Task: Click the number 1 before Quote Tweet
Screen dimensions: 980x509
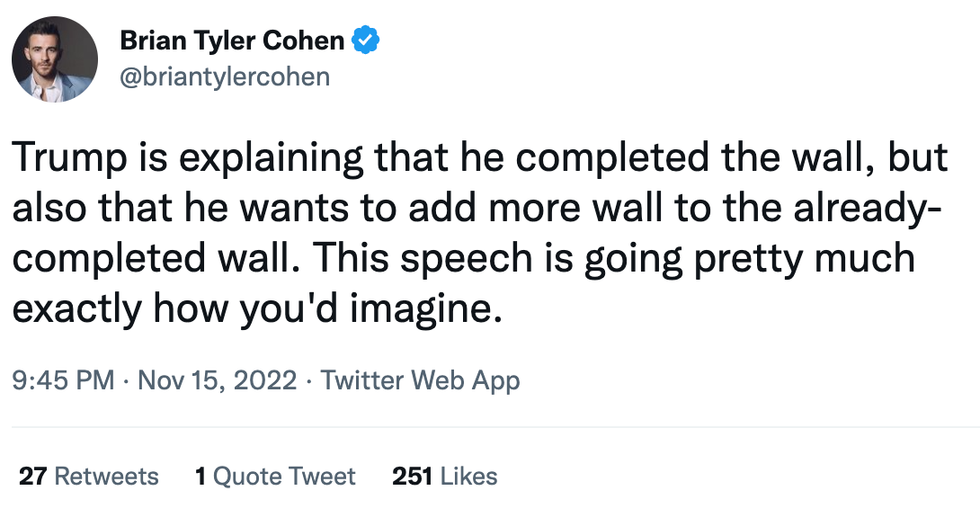Action: click(x=201, y=476)
